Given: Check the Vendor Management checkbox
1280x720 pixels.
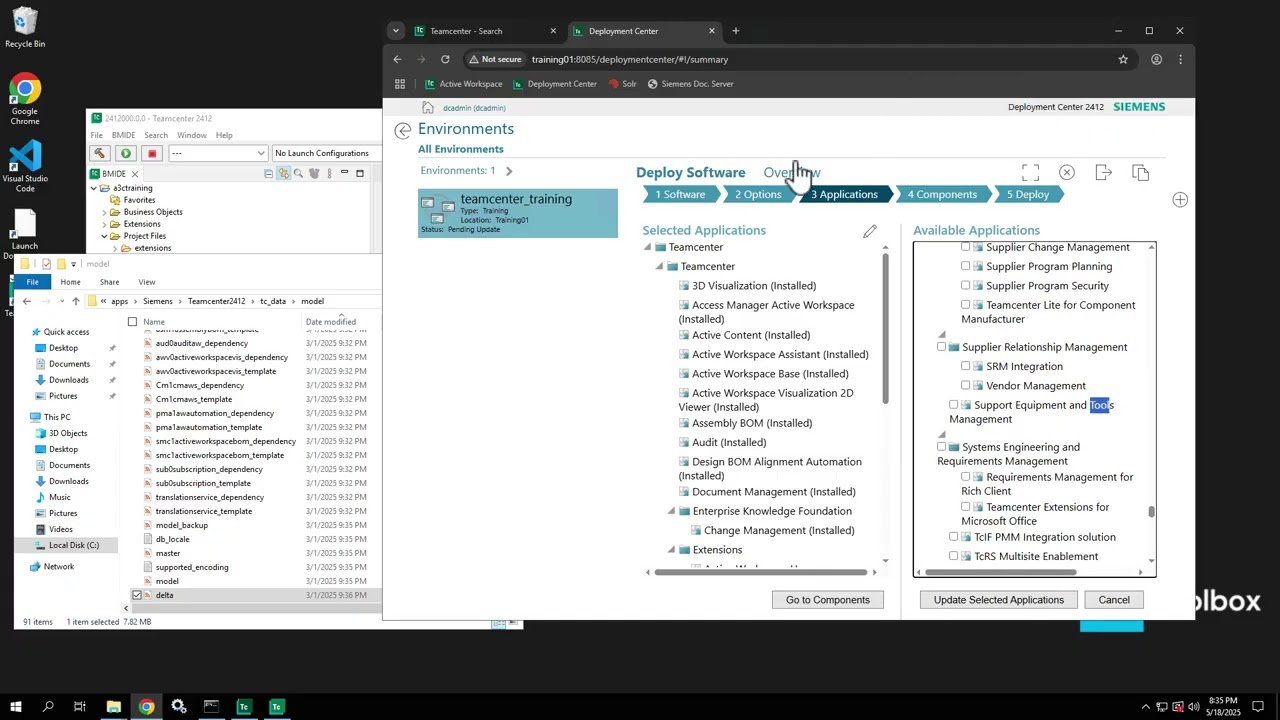Looking at the screenshot, I should tap(965, 386).
